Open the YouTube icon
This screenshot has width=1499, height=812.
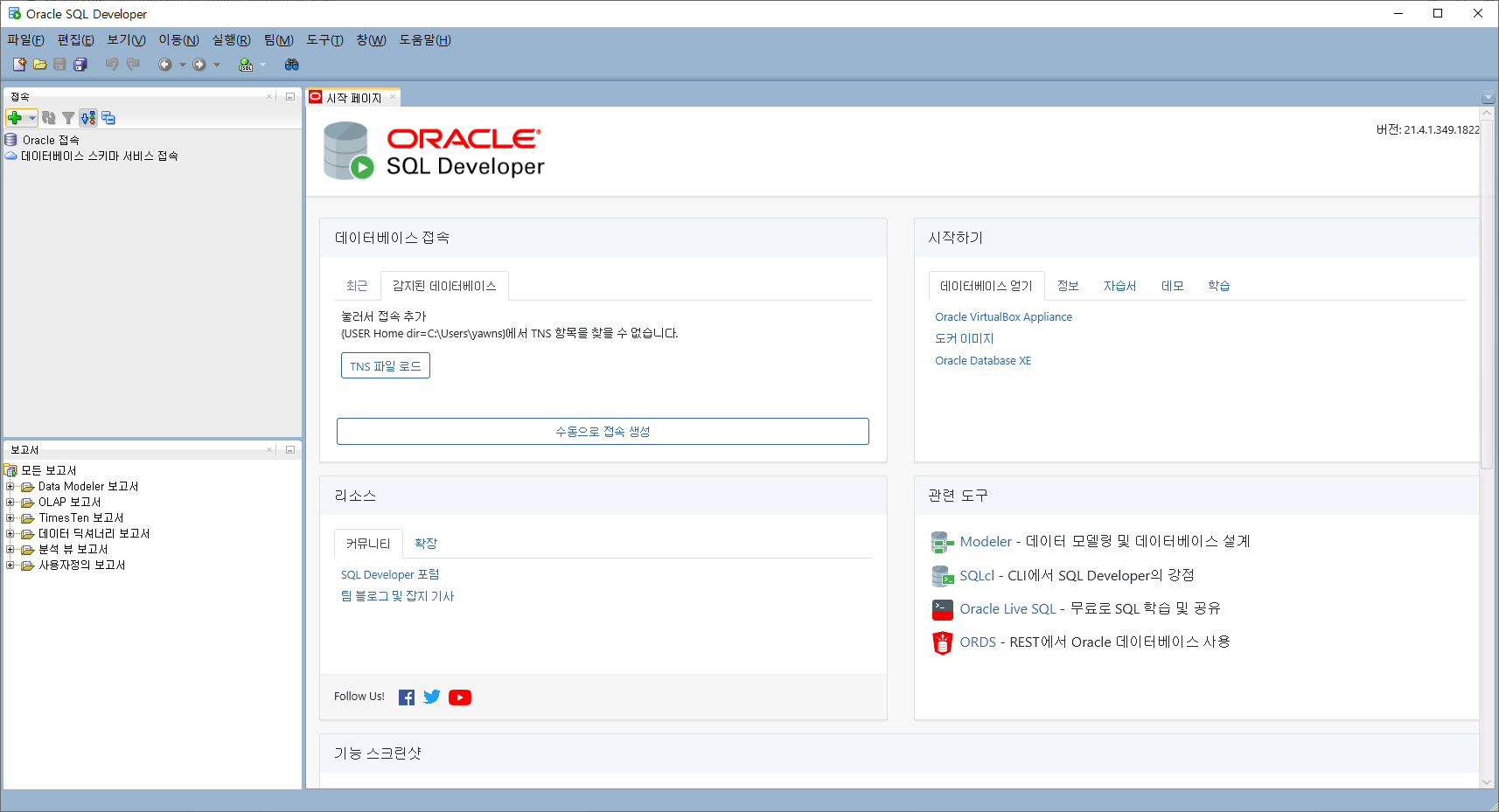point(460,697)
